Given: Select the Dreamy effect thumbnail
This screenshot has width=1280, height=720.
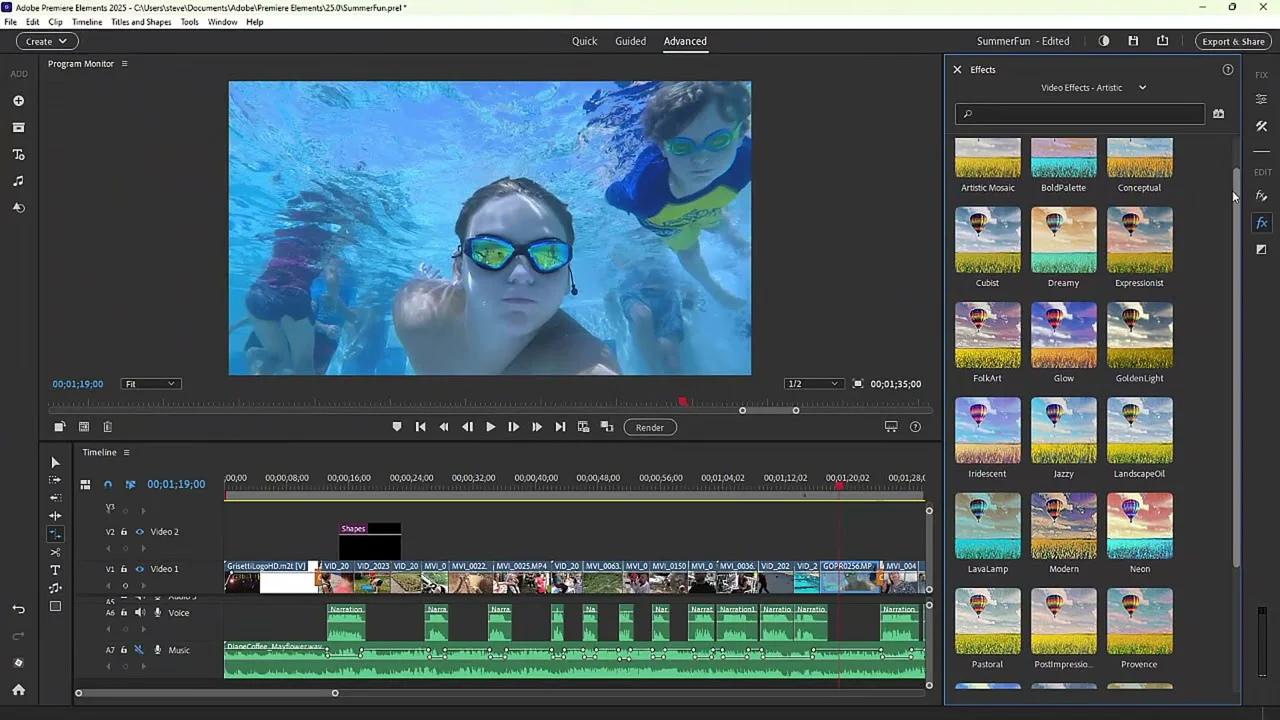Looking at the screenshot, I should [x=1063, y=240].
